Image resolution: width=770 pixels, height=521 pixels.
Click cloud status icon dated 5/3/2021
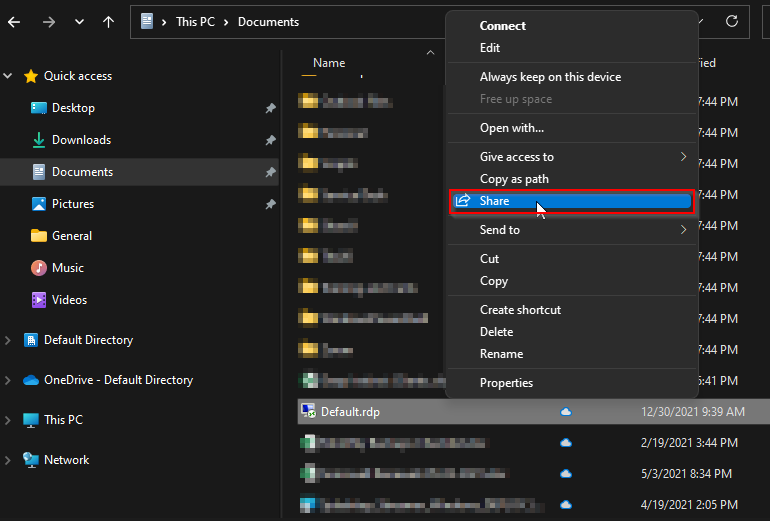pyautogui.click(x=566, y=474)
